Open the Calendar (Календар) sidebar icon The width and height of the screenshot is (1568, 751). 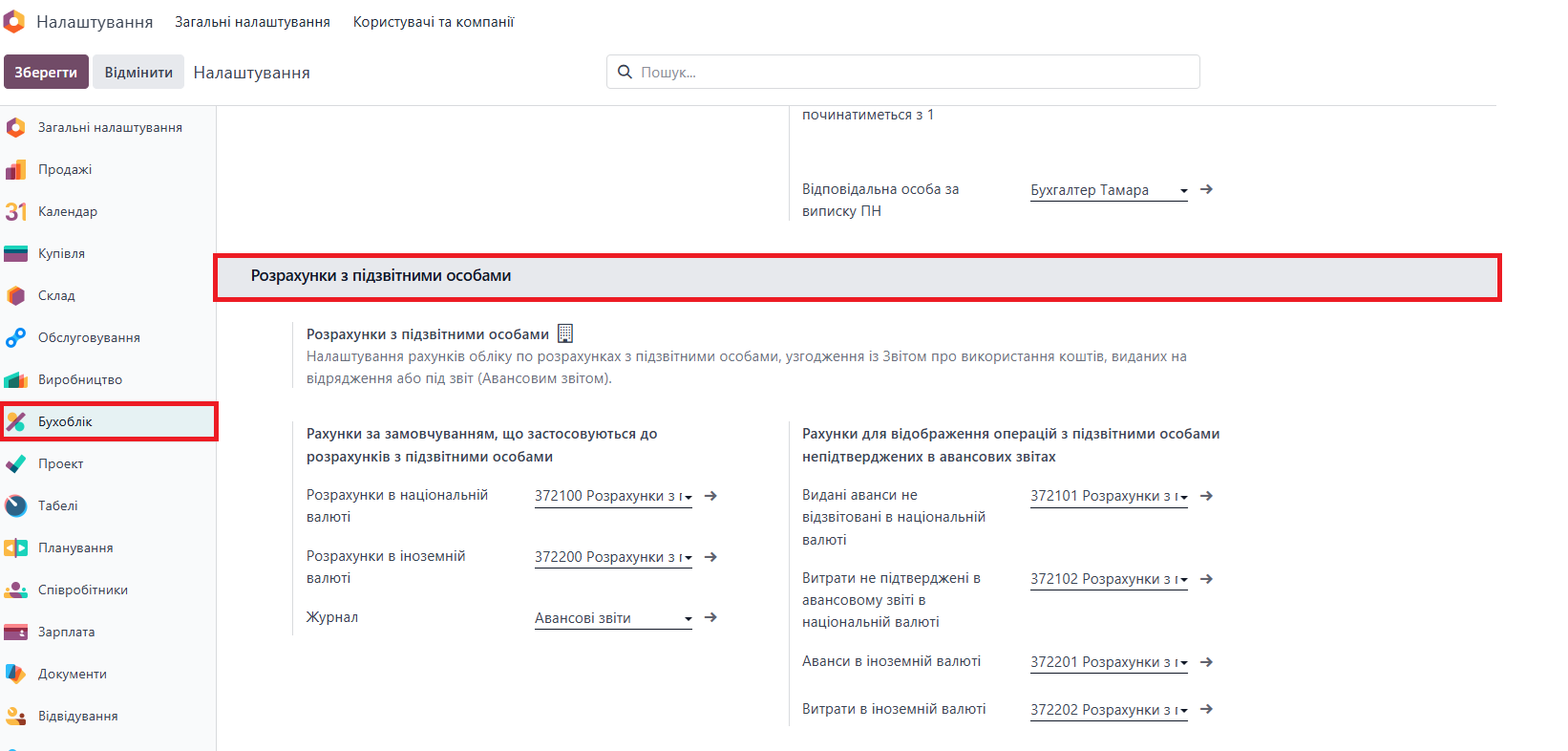point(15,212)
